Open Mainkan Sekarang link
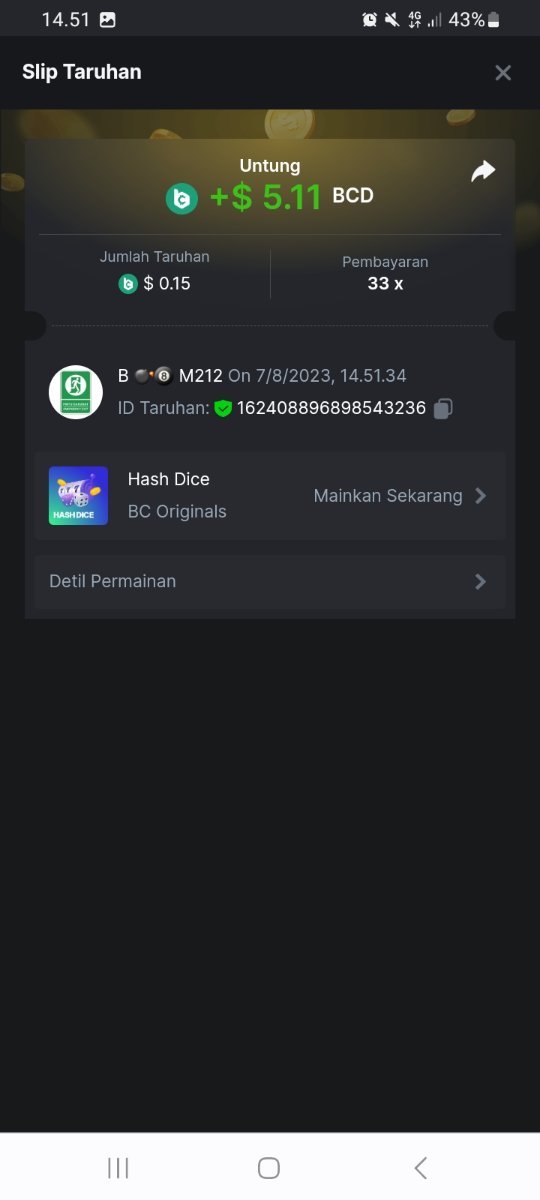The width and height of the screenshot is (540, 1200). 388,496
